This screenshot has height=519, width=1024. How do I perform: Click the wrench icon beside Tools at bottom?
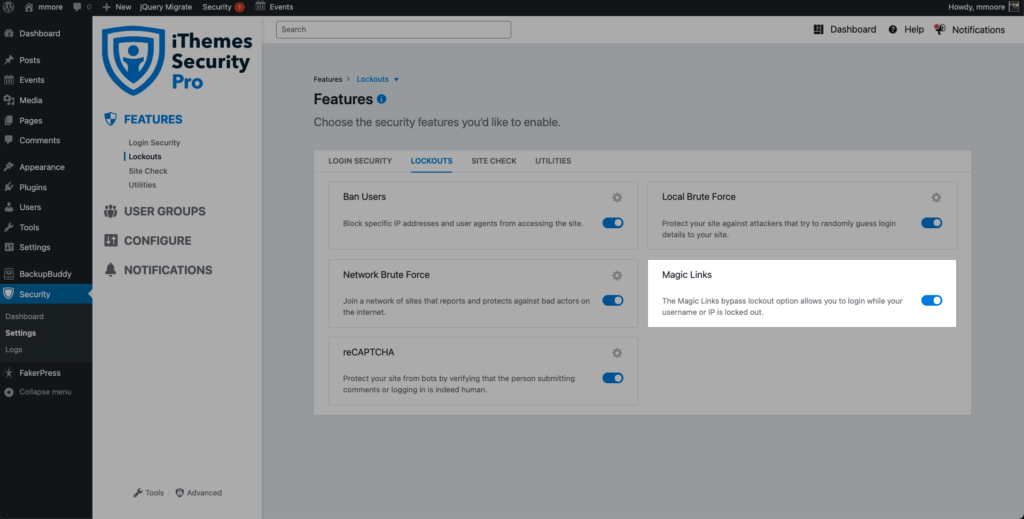(x=138, y=493)
